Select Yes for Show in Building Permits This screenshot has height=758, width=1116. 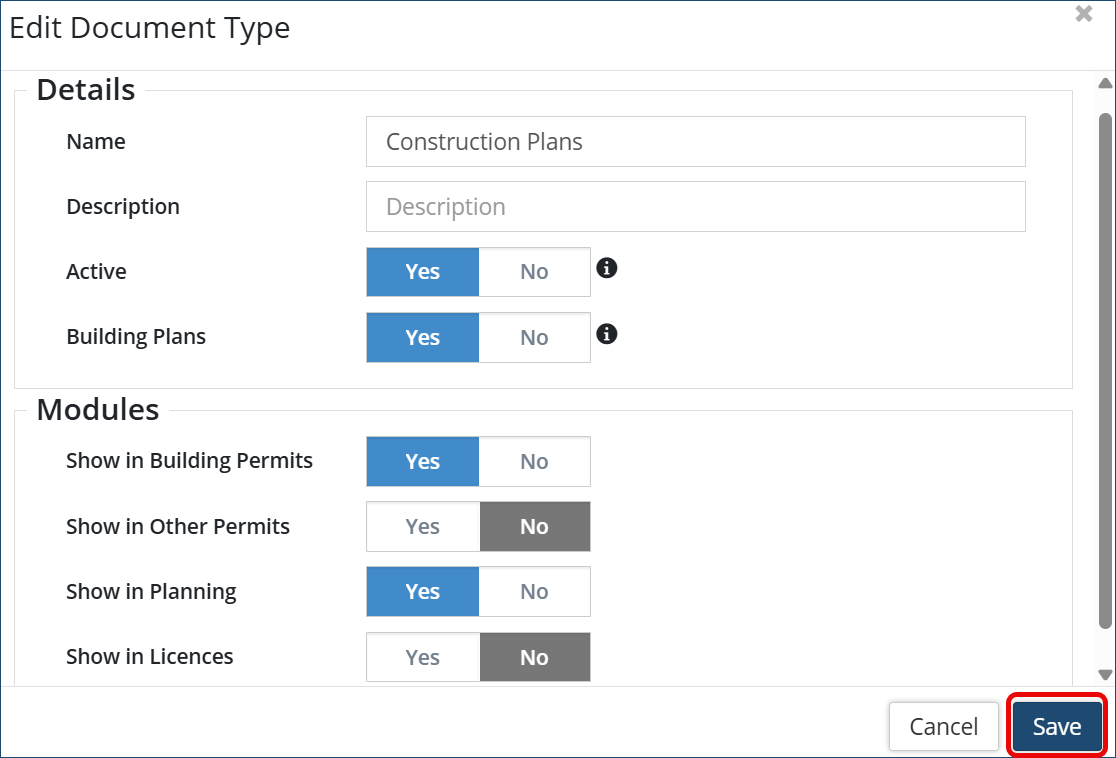(x=423, y=461)
